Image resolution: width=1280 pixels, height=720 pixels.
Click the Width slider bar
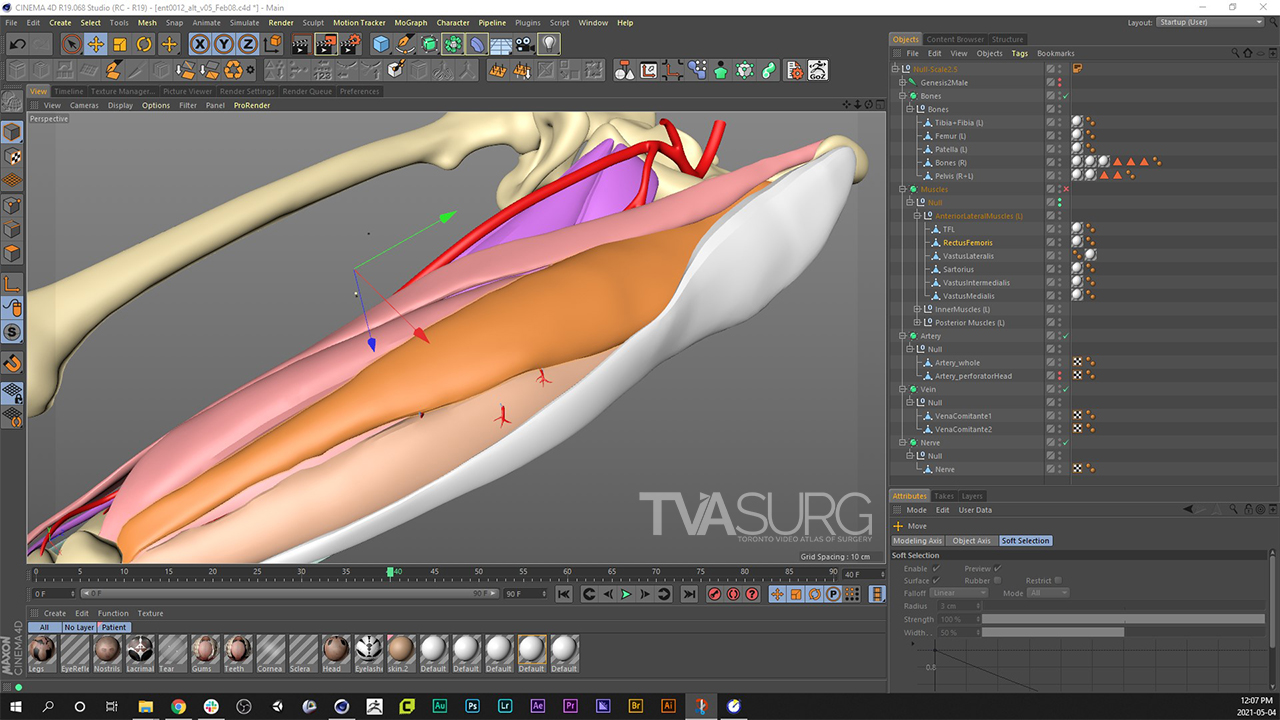coord(1123,632)
